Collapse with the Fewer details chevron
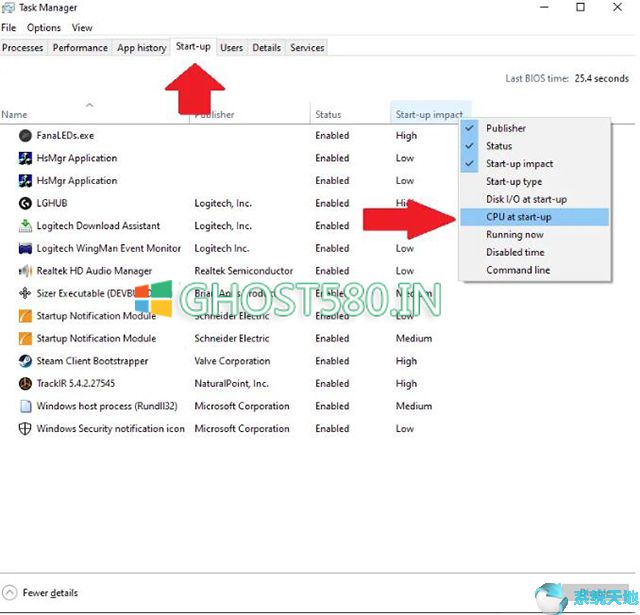Viewport: 640px width, 615px height. pyautogui.click(x=10, y=593)
